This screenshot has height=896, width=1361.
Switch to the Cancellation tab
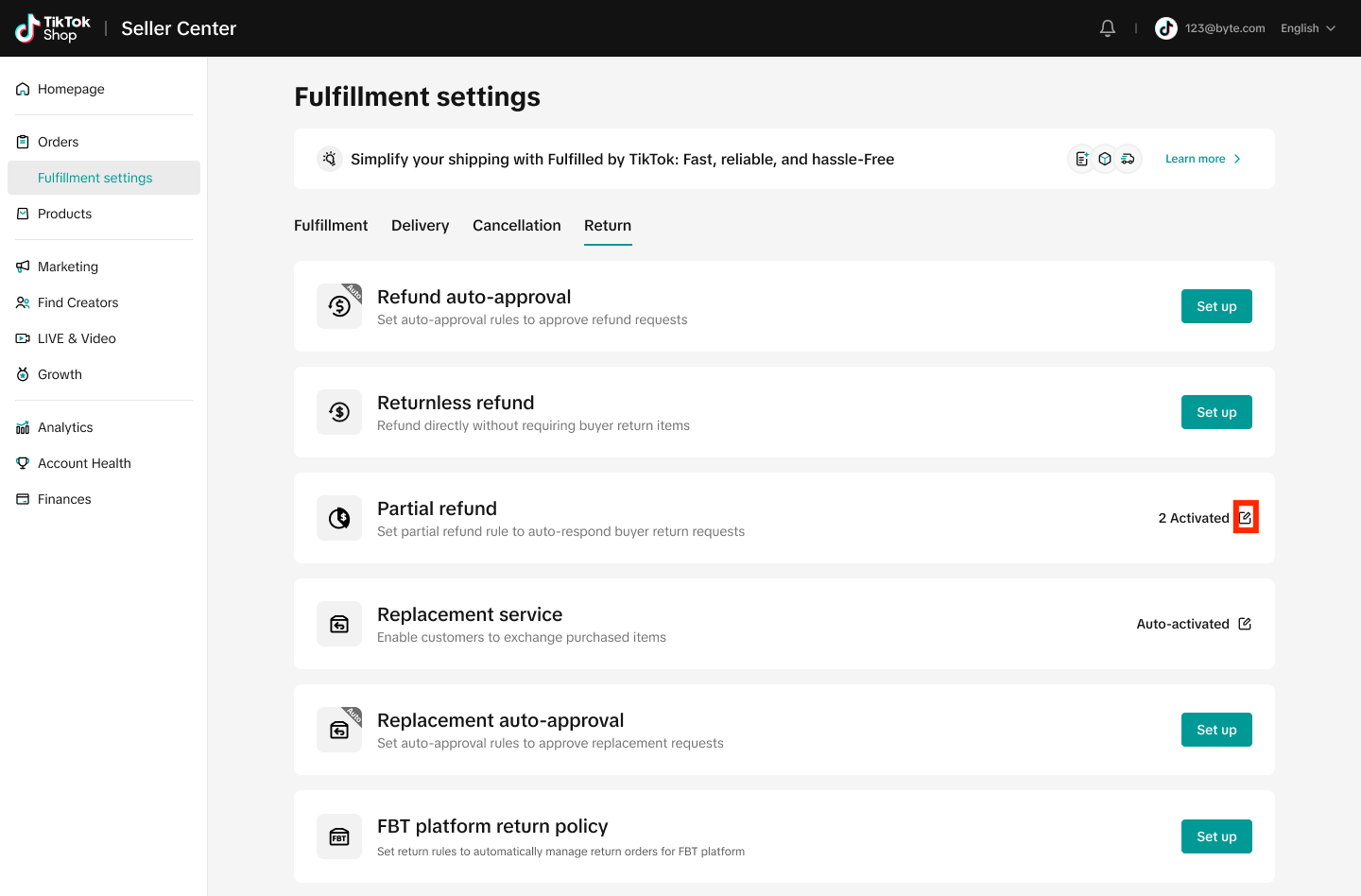tap(516, 226)
